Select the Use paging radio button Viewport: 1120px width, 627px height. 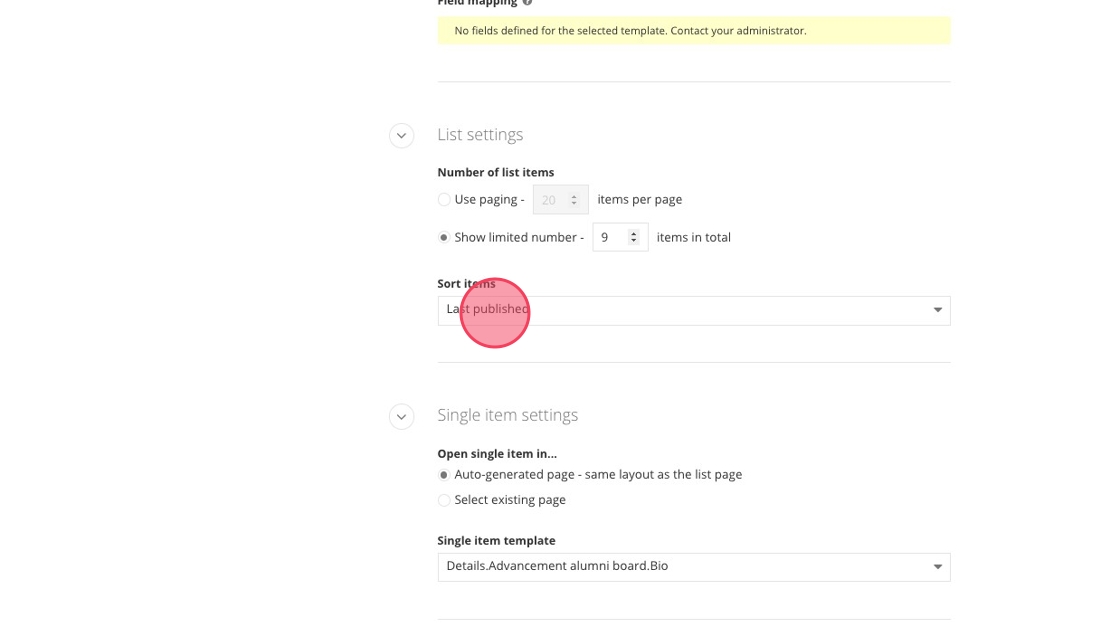(x=444, y=200)
